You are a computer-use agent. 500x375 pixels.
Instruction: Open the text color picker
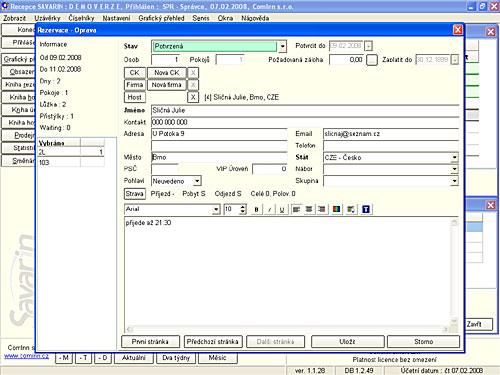[x=337, y=209]
